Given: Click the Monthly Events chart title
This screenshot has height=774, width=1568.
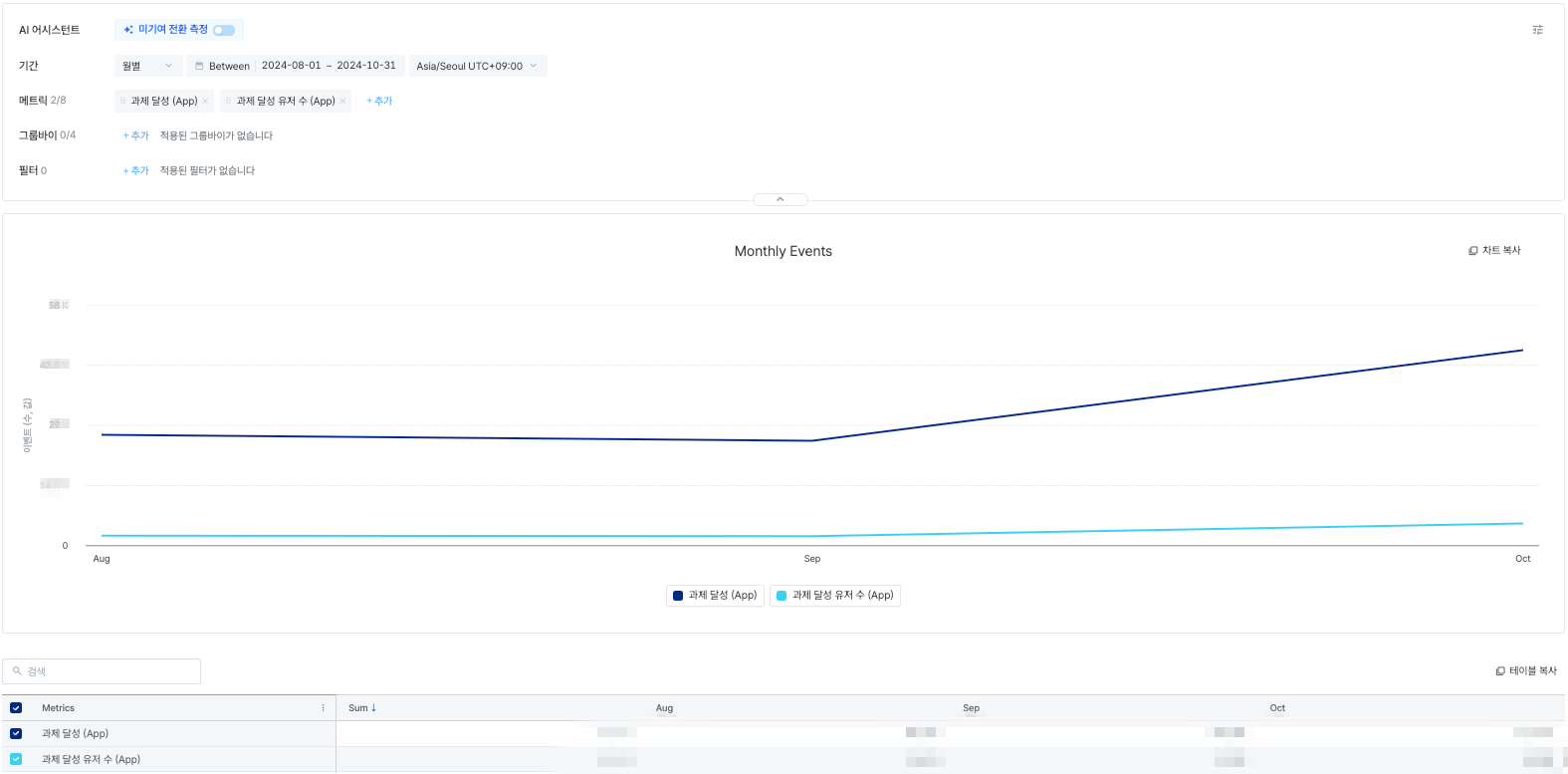Looking at the screenshot, I should (x=784, y=251).
